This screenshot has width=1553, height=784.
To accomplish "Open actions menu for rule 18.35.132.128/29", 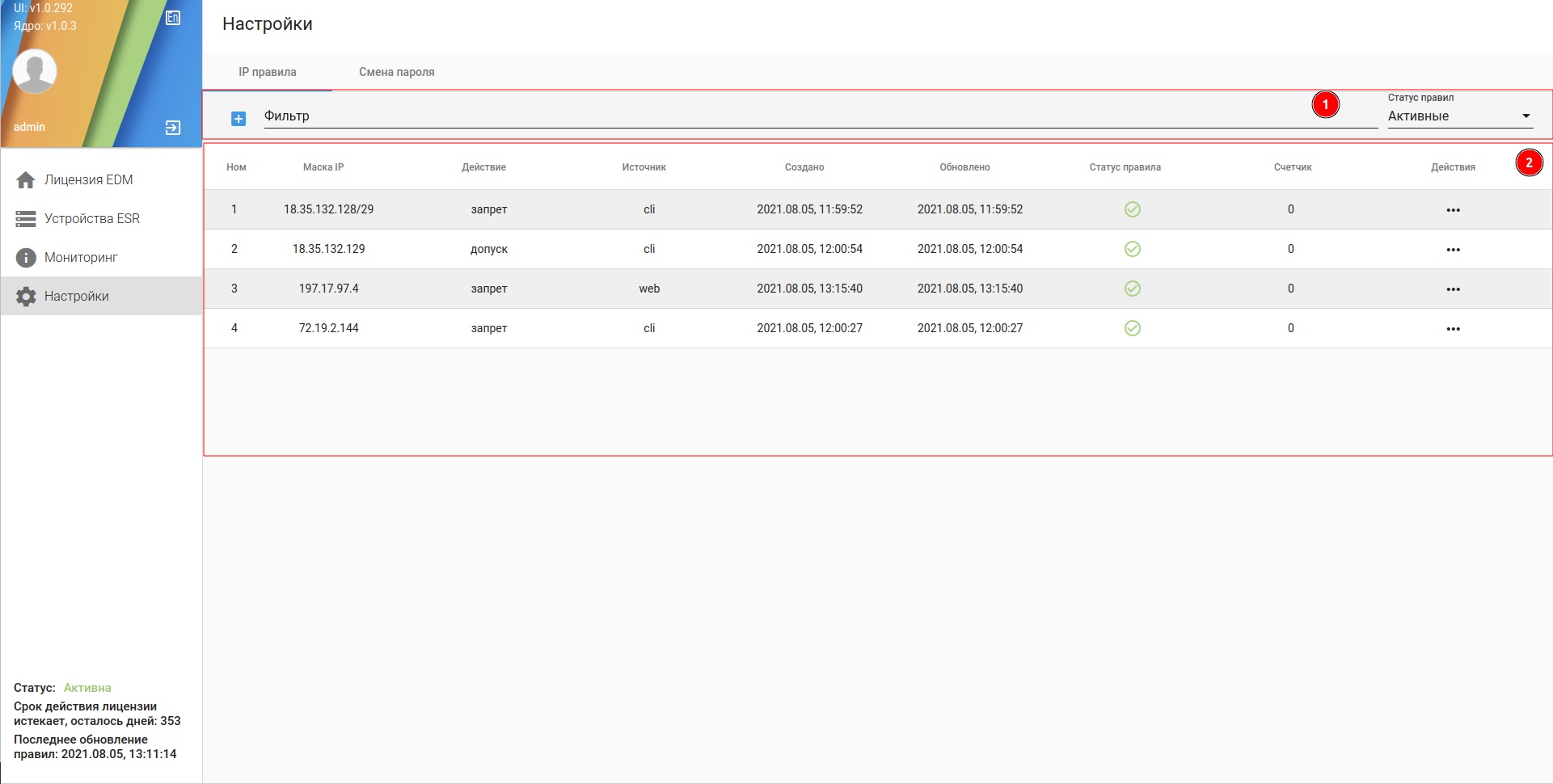I will click(1453, 210).
